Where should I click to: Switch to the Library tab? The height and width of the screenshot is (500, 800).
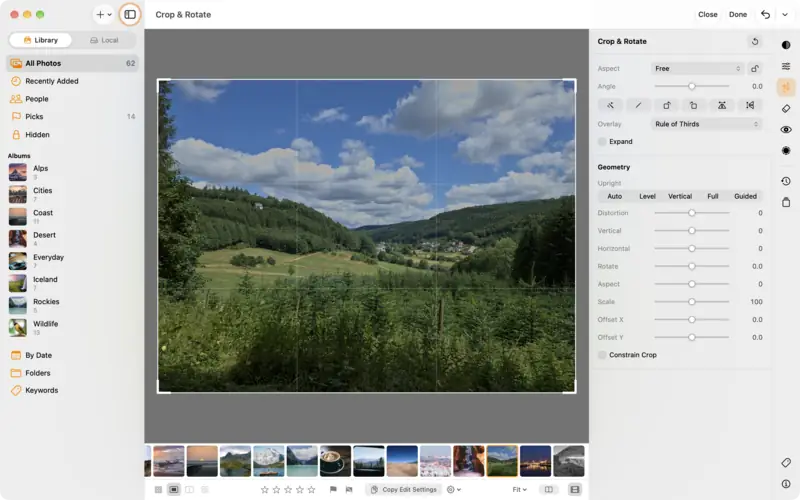point(41,40)
